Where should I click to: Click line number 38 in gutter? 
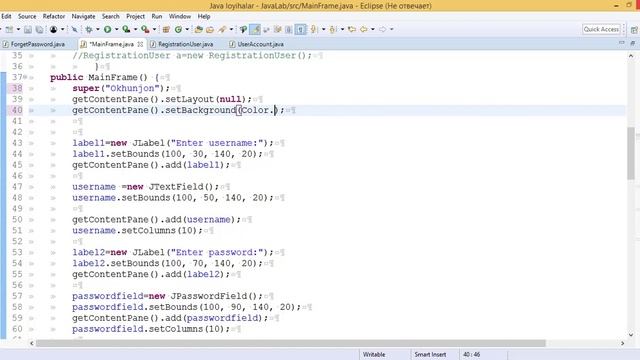pyautogui.click(x=17, y=88)
